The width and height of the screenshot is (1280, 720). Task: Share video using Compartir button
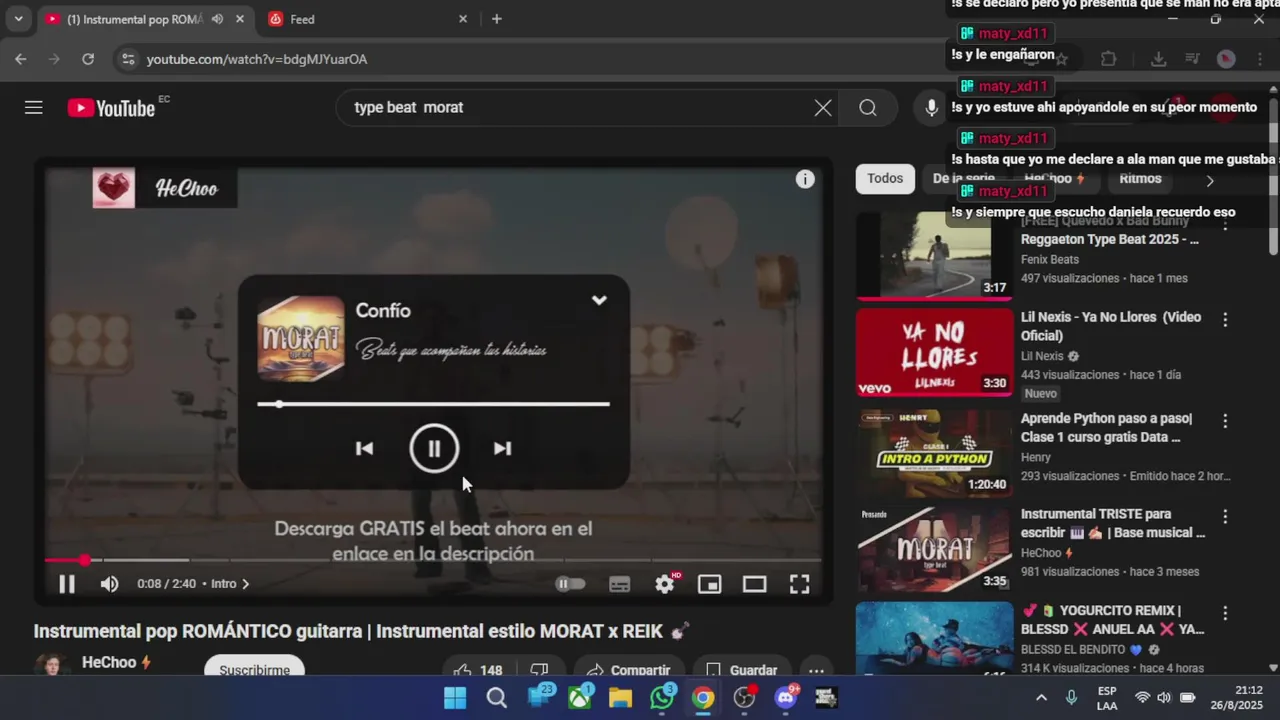tap(628, 670)
